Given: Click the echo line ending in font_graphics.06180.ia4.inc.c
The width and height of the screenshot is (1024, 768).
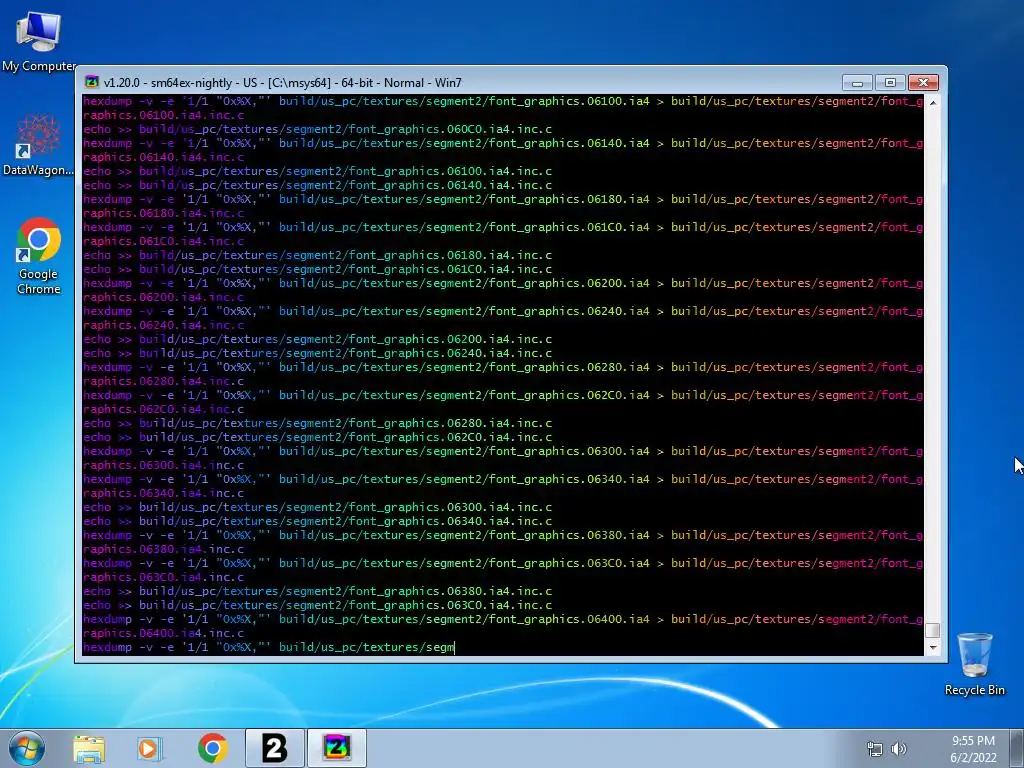Looking at the screenshot, I should 317,255.
